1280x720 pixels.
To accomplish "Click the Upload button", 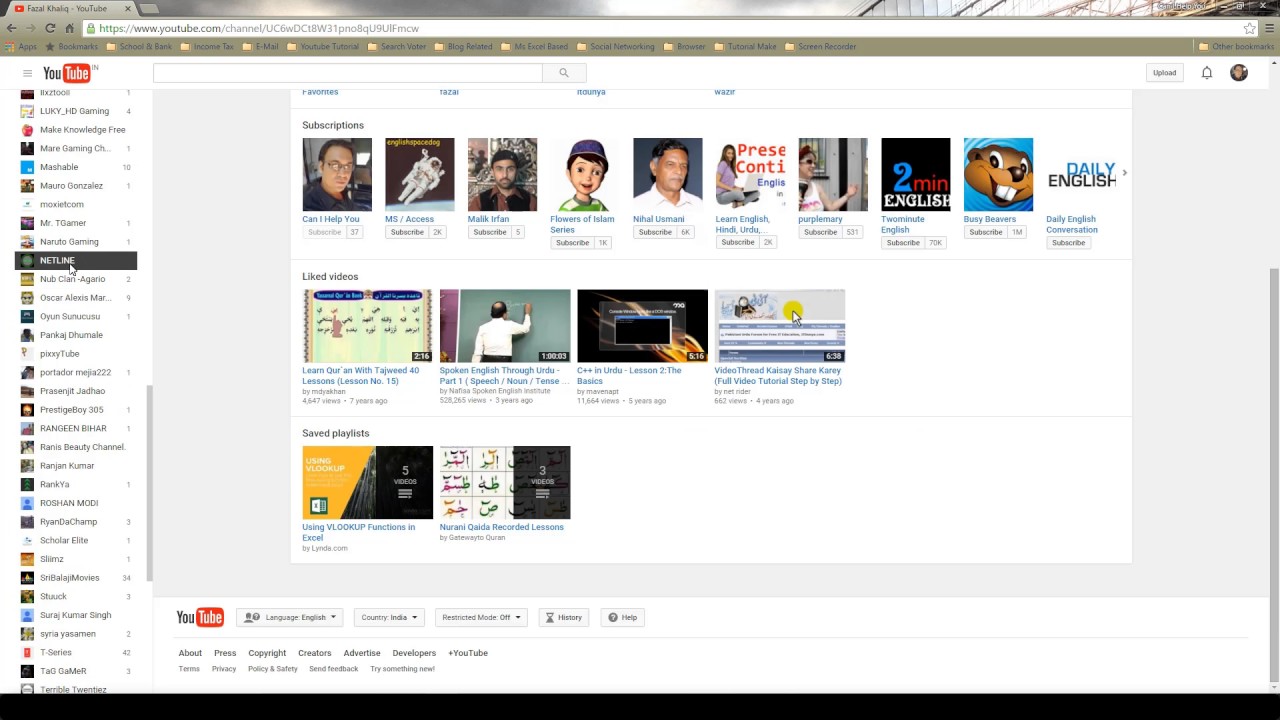I will point(1164,73).
